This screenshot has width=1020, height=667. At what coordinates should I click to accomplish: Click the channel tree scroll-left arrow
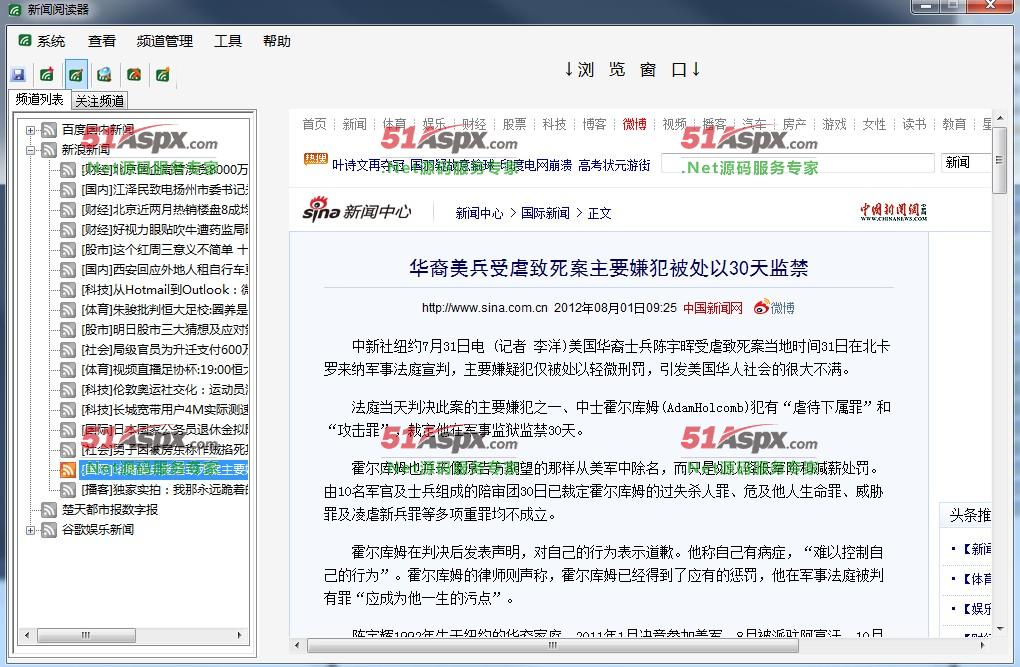click(x=27, y=635)
